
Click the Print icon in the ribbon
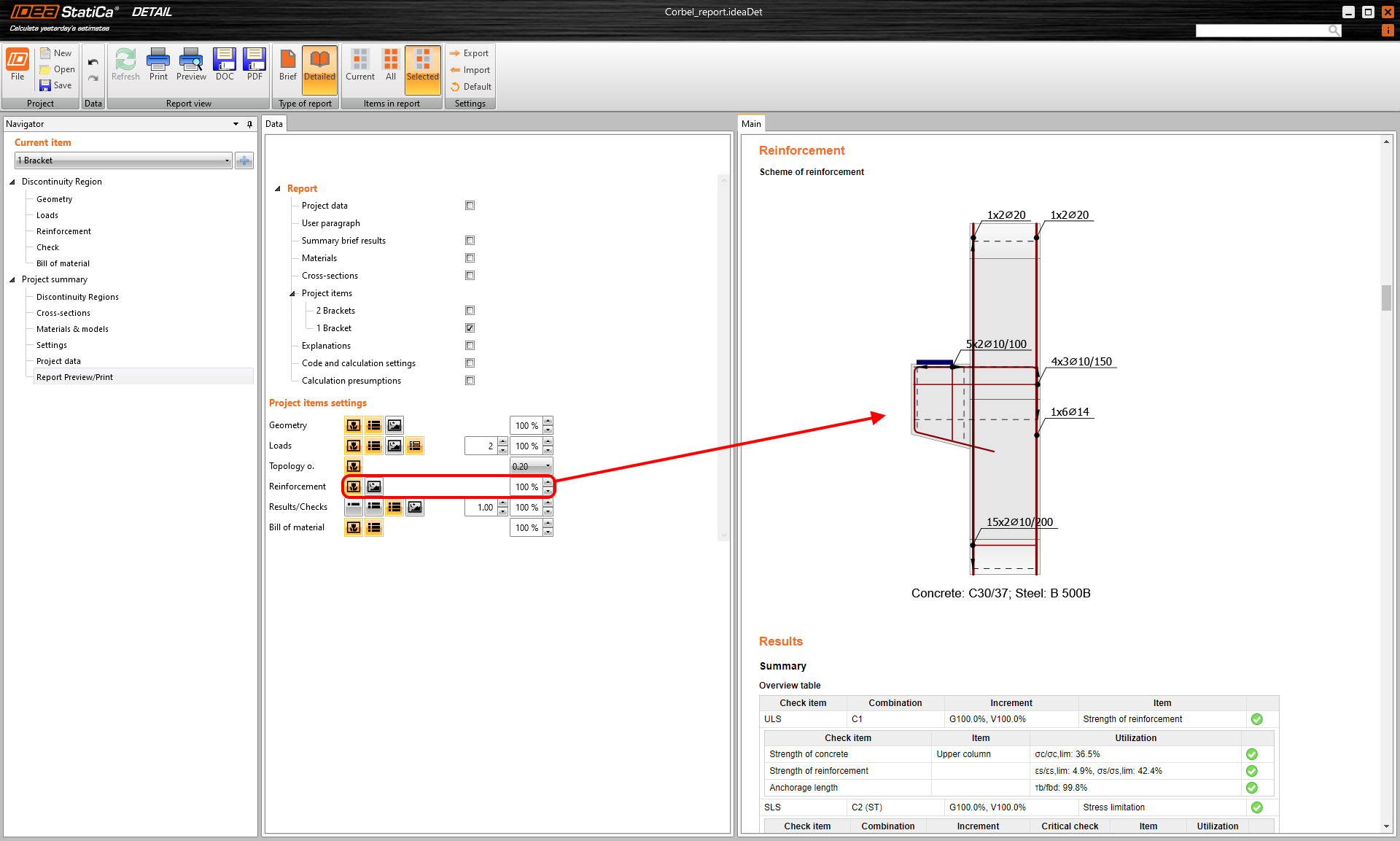[x=158, y=64]
